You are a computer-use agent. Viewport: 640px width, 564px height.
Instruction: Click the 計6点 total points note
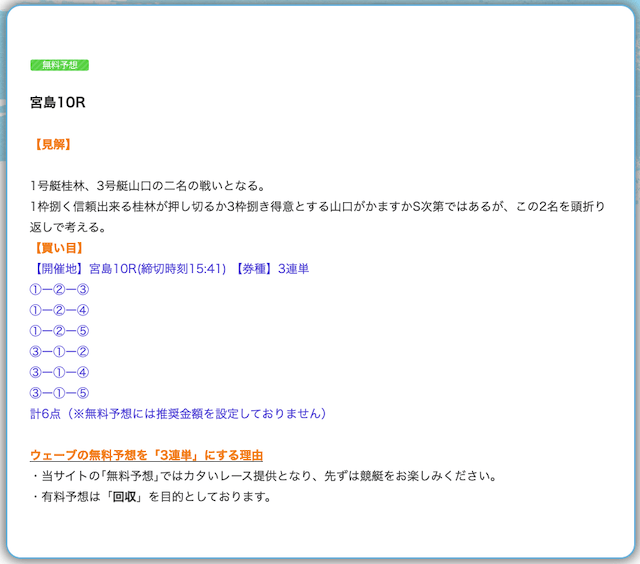178,414
